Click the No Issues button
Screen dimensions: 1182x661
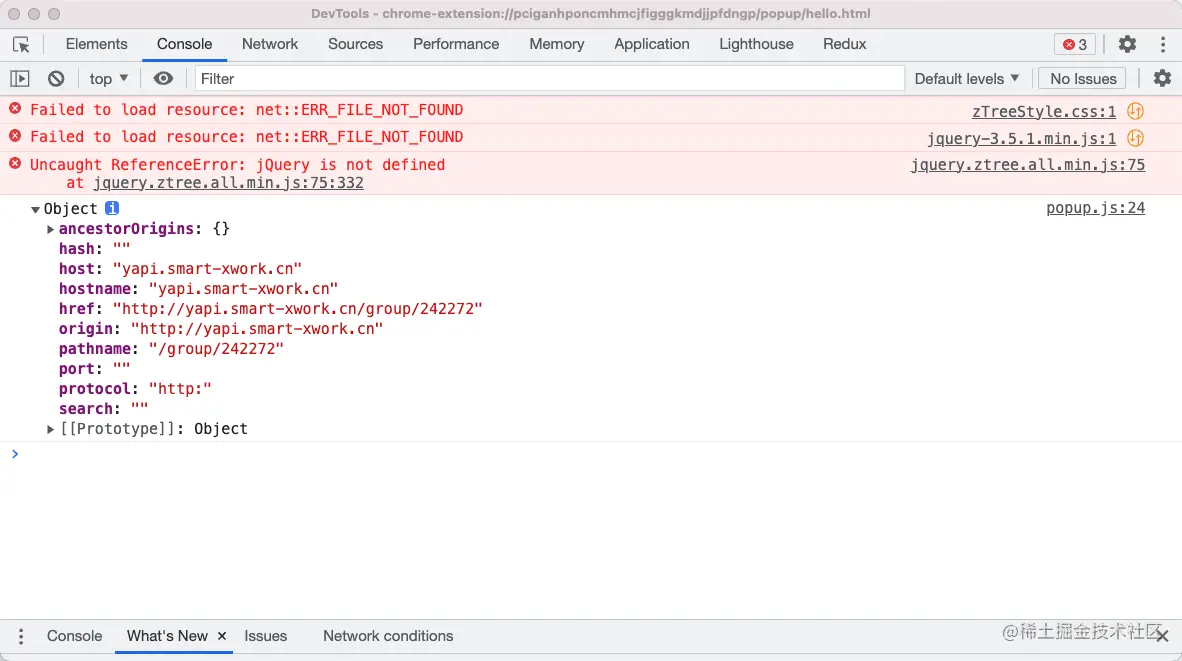click(1083, 78)
